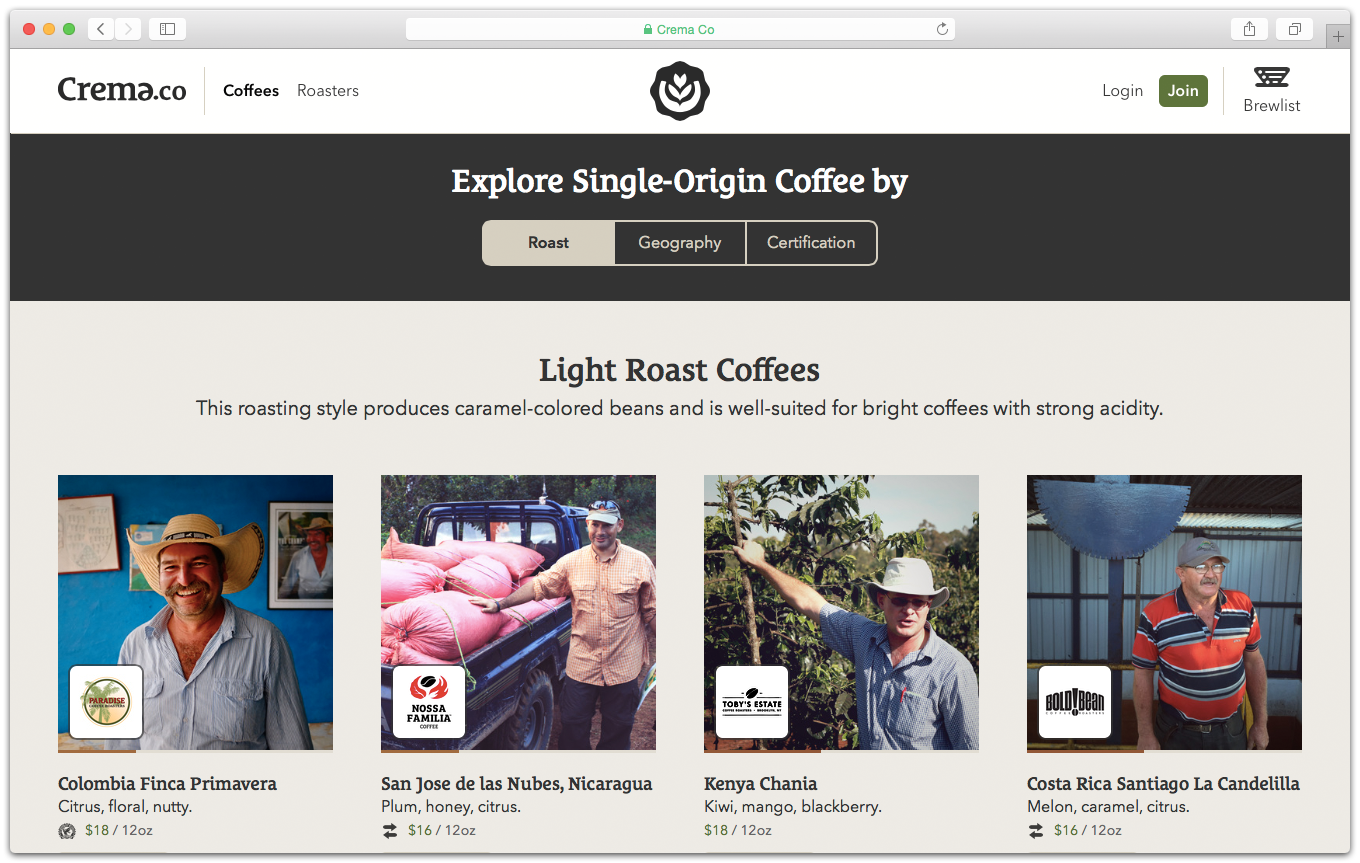Click the Bold Bean roaster logo
Viewport: 1360px width, 863px height.
pyautogui.click(x=1074, y=702)
